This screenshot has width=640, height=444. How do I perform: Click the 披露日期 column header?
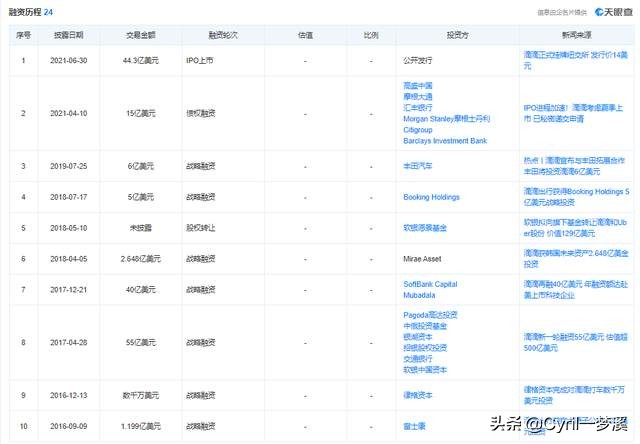(69, 35)
